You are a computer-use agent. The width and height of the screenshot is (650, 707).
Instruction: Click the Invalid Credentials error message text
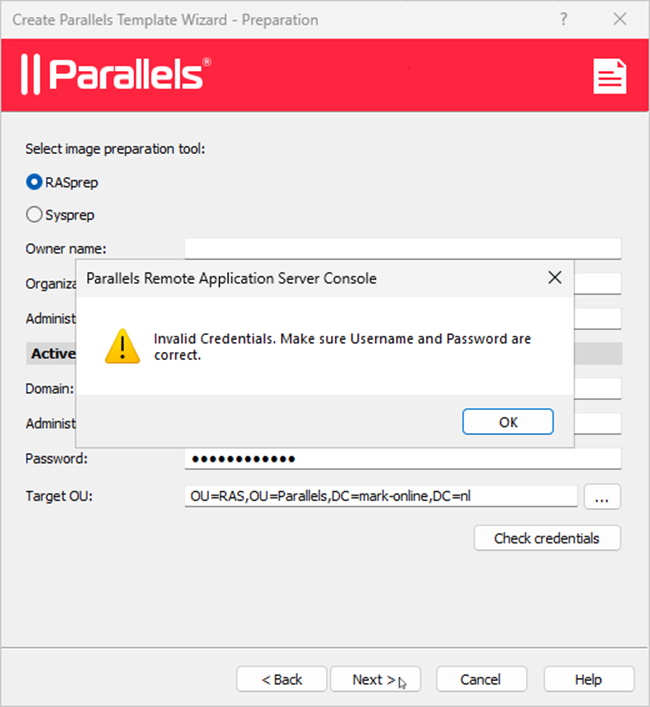pos(342,346)
